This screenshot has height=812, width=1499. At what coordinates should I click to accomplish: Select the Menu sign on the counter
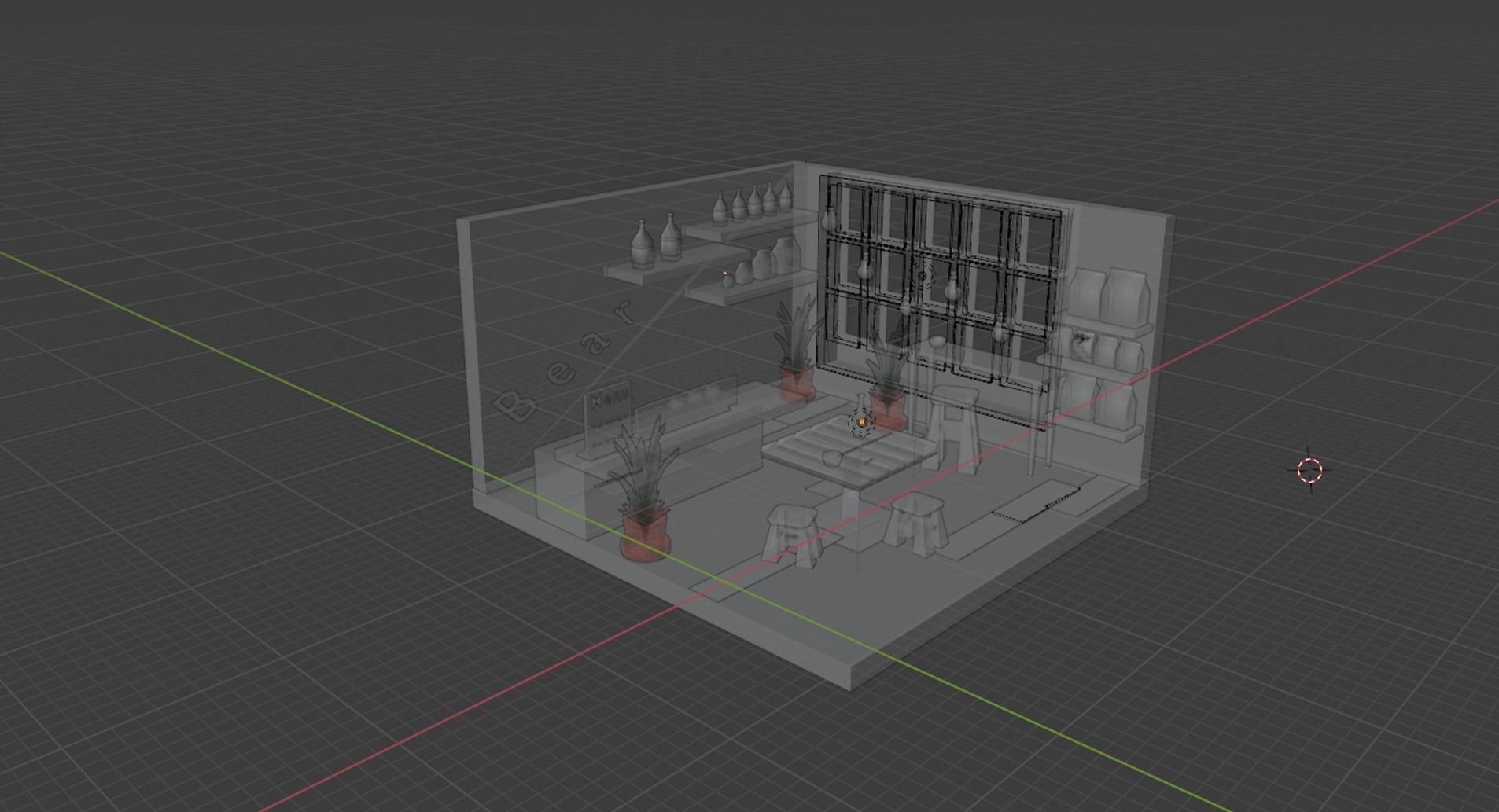pyautogui.click(x=608, y=419)
